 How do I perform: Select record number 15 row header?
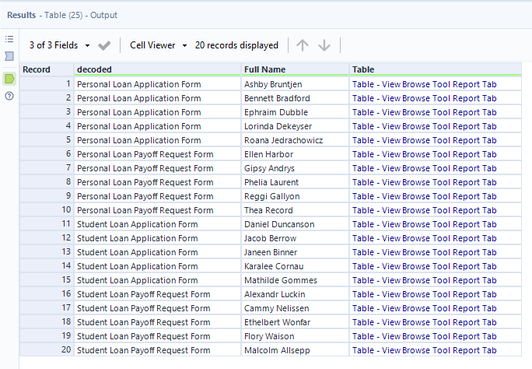(46, 280)
